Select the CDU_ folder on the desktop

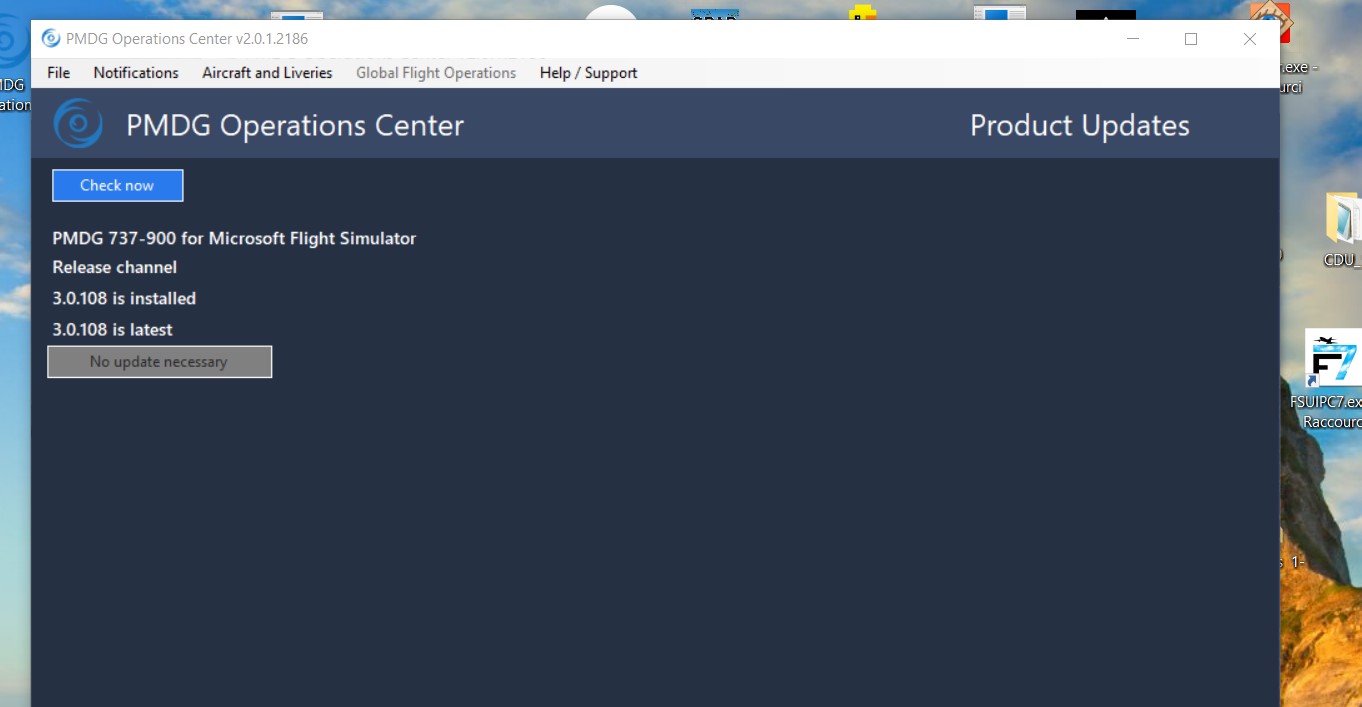[x=1342, y=219]
